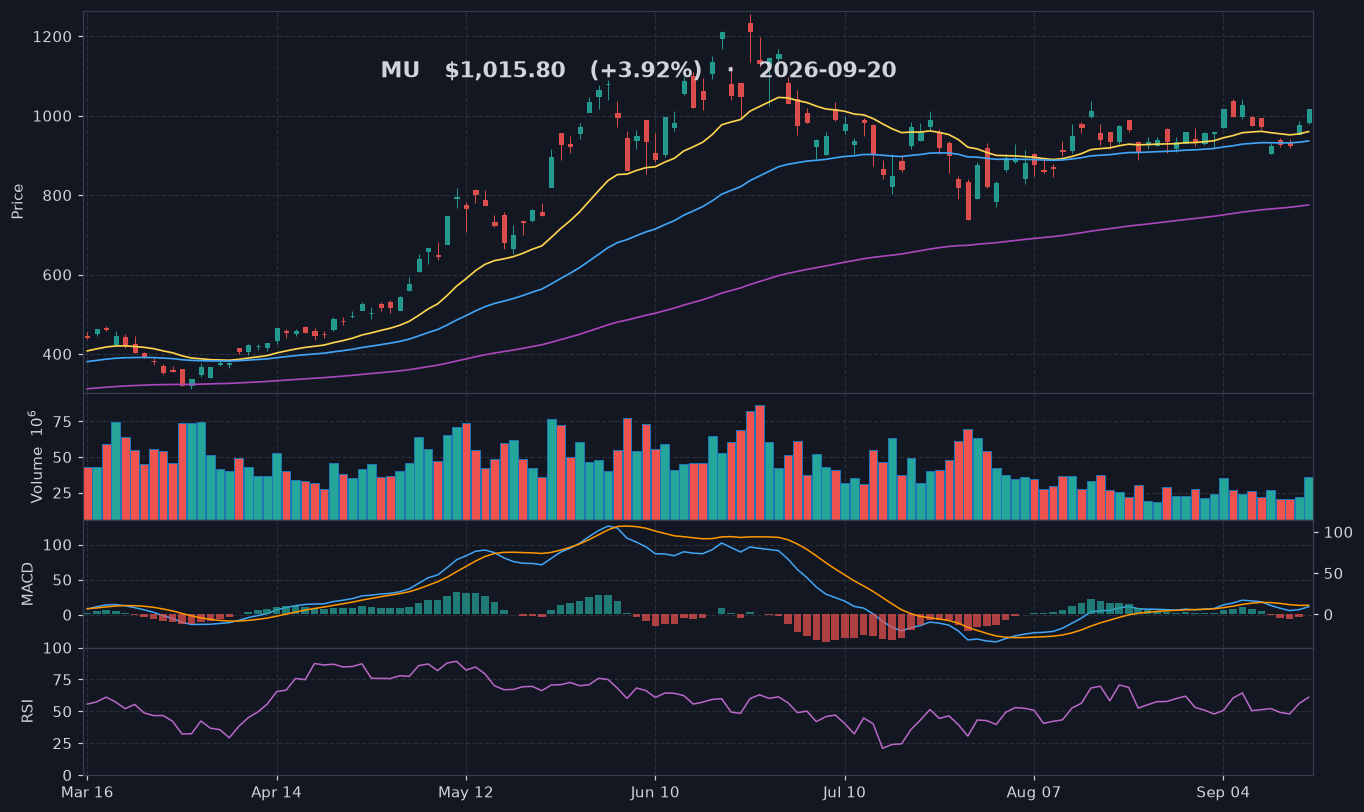Image resolution: width=1364 pixels, height=812 pixels.
Task: Click the "May 12" date label
Action: pyautogui.click(x=466, y=793)
